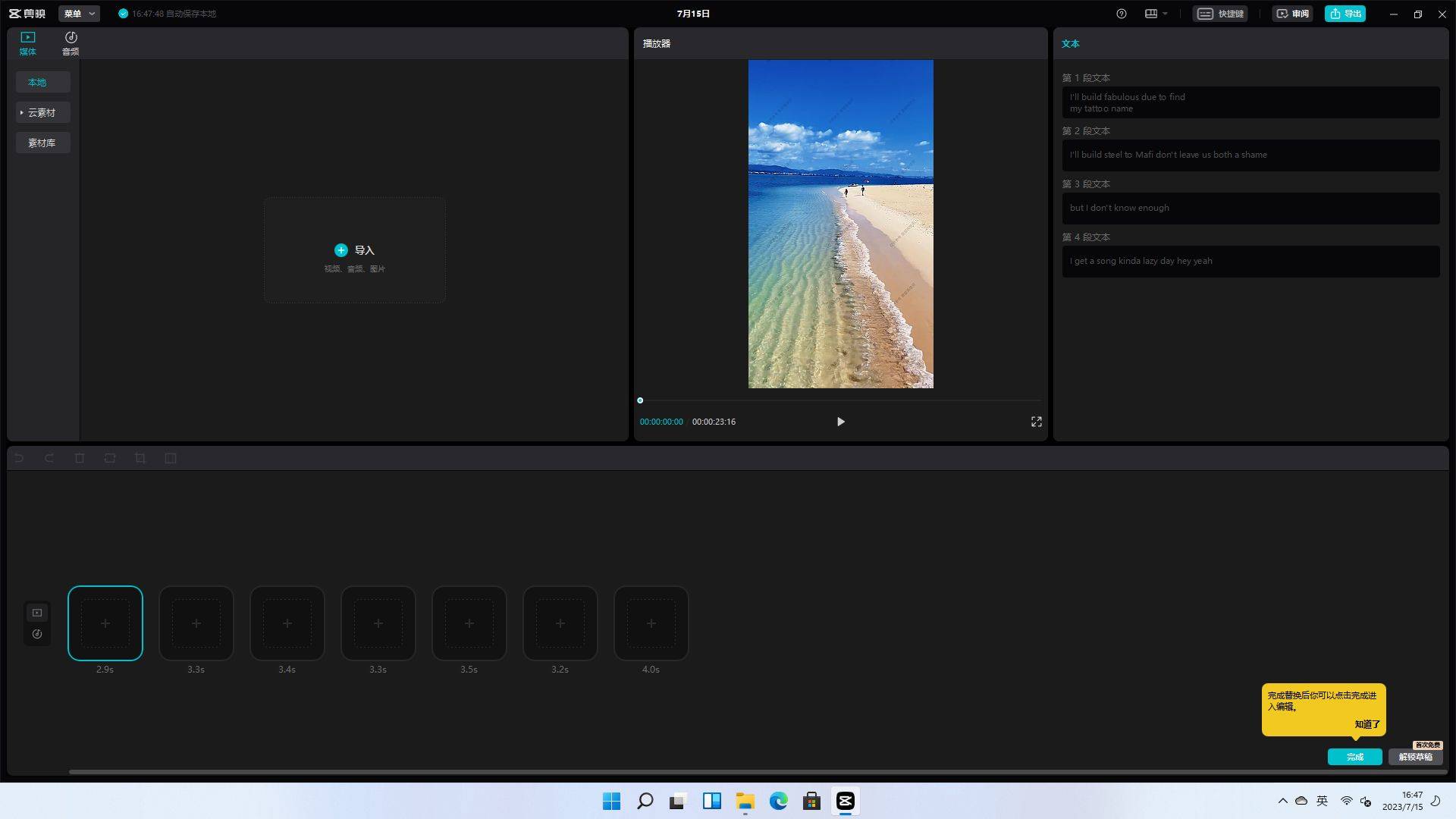Select the crop tool icon
Image resolution: width=1456 pixels, height=819 pixels.
point(140,458)
